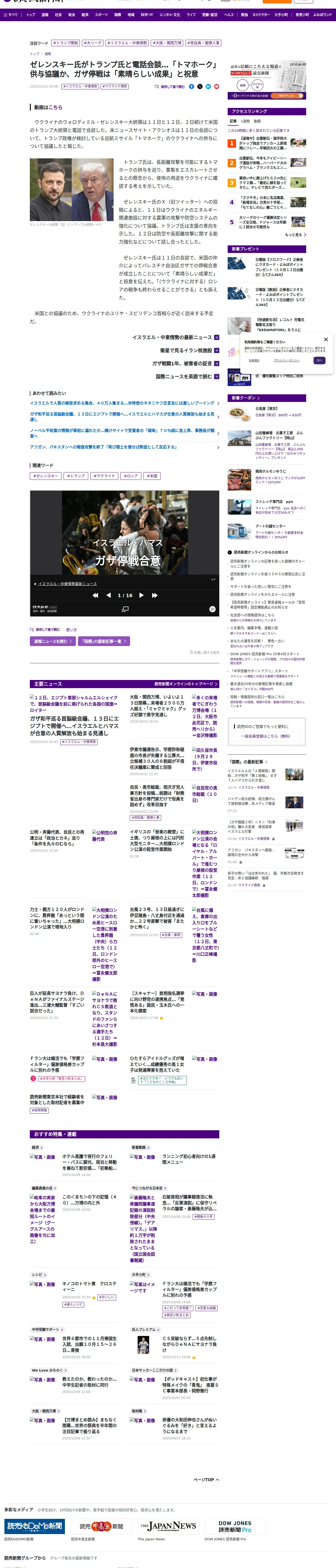Open ranking item number 1 thumbnail

(x=298, y=143)
